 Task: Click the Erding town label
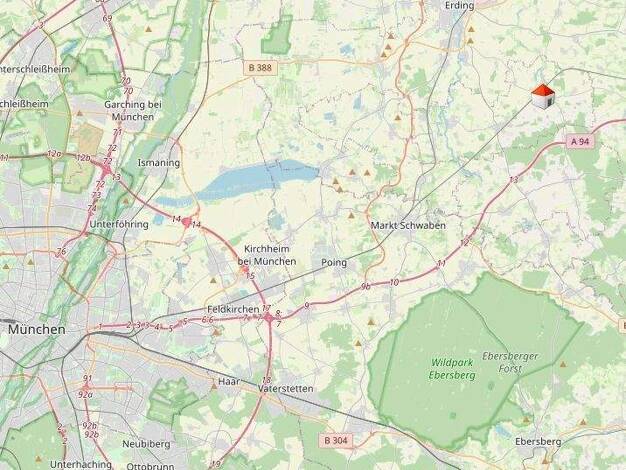coord(460,6)
